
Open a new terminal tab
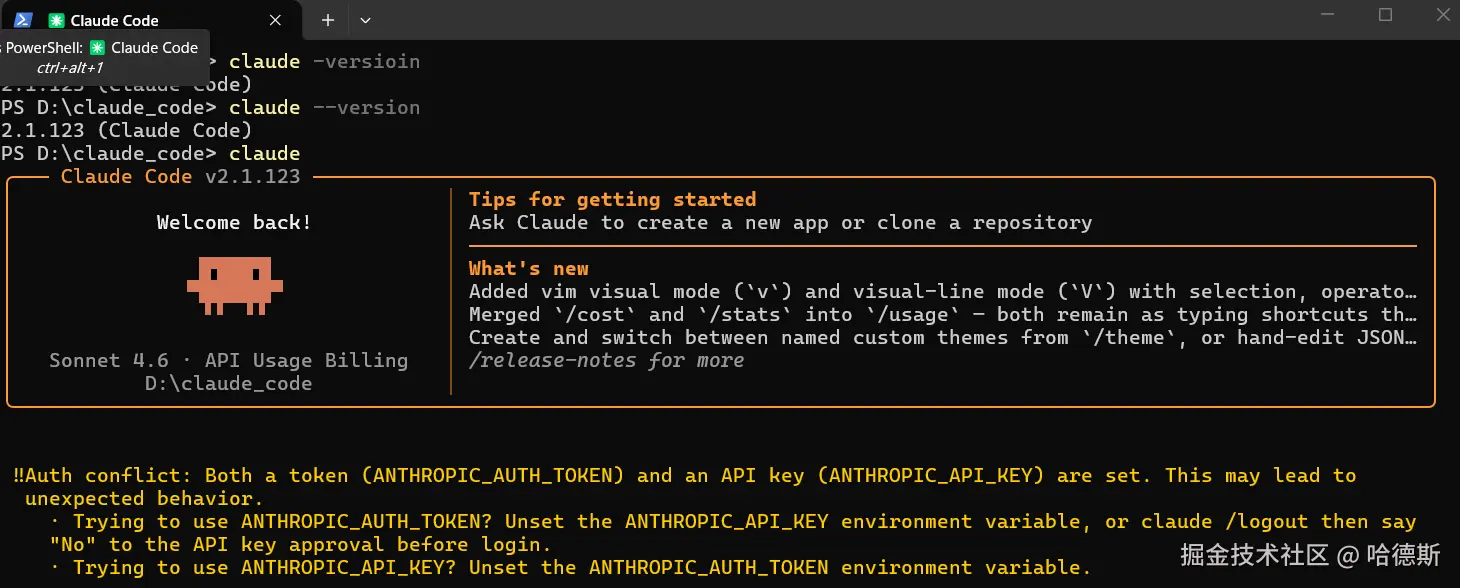click(327, 20)
